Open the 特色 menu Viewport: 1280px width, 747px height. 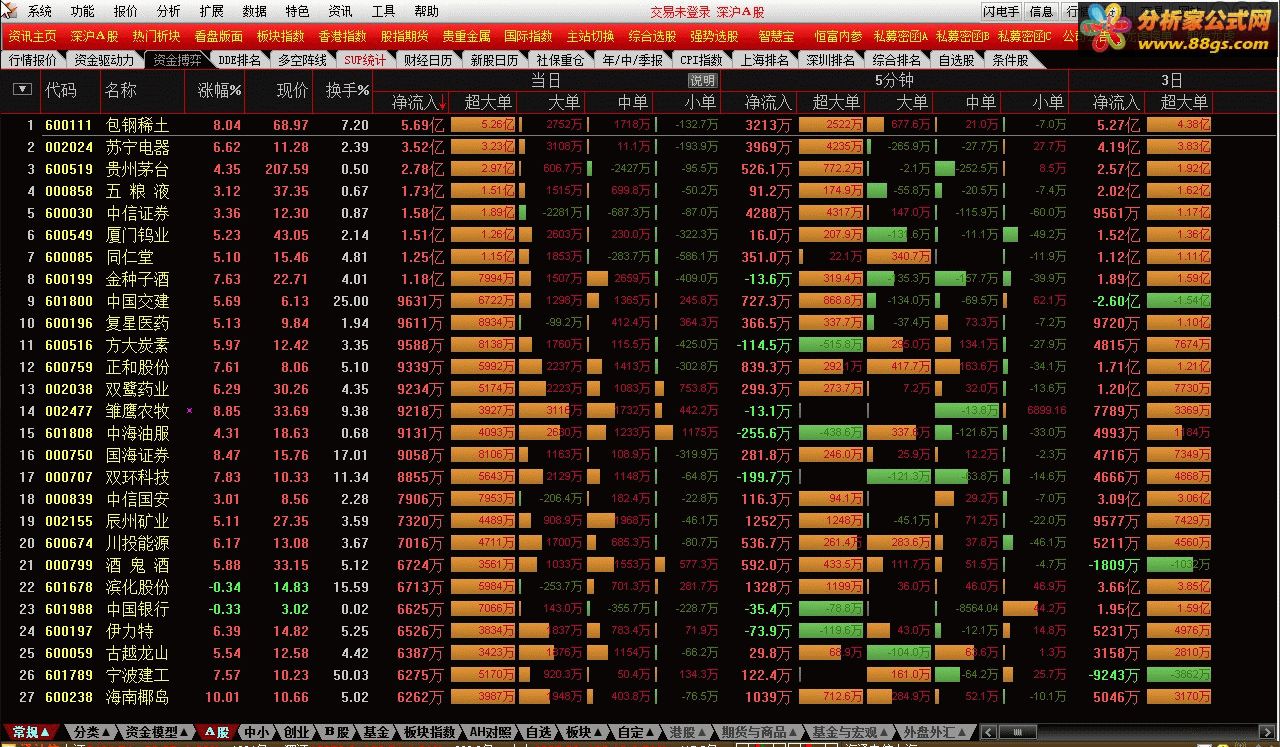point(297,11)
